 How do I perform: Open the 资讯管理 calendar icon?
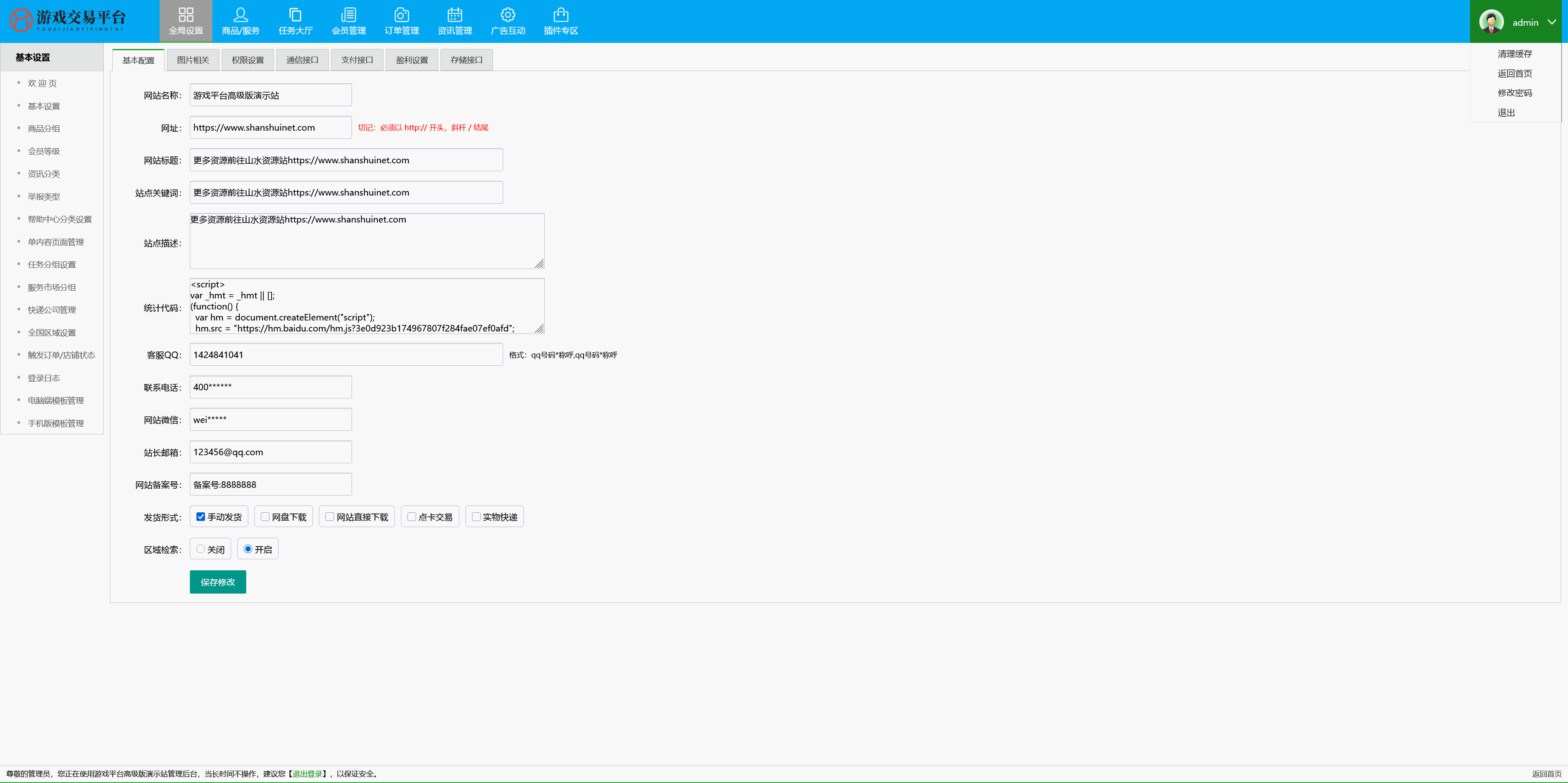tap(455, 15)
